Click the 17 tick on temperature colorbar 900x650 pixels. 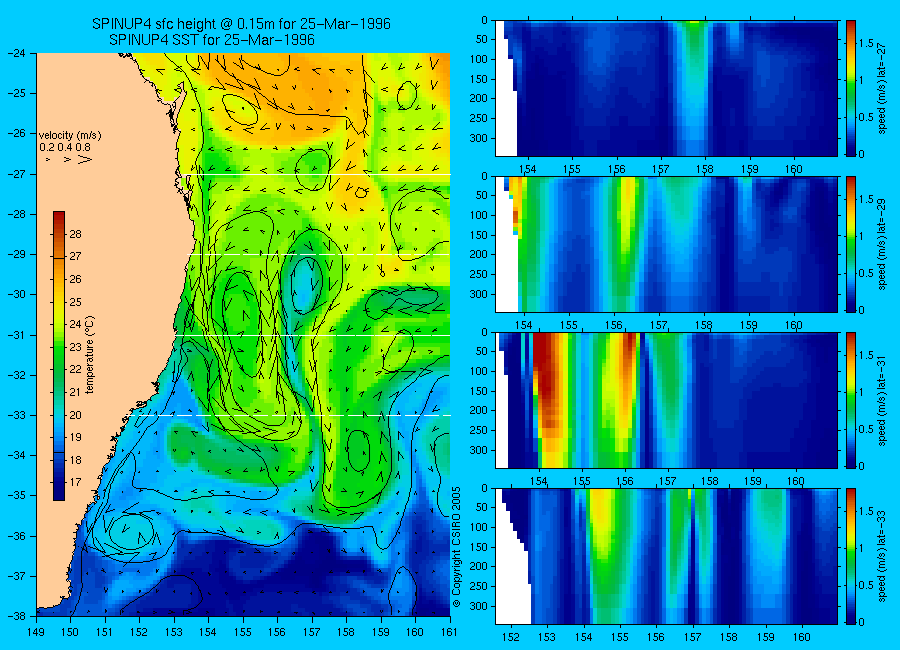click(x=75, y=482)
